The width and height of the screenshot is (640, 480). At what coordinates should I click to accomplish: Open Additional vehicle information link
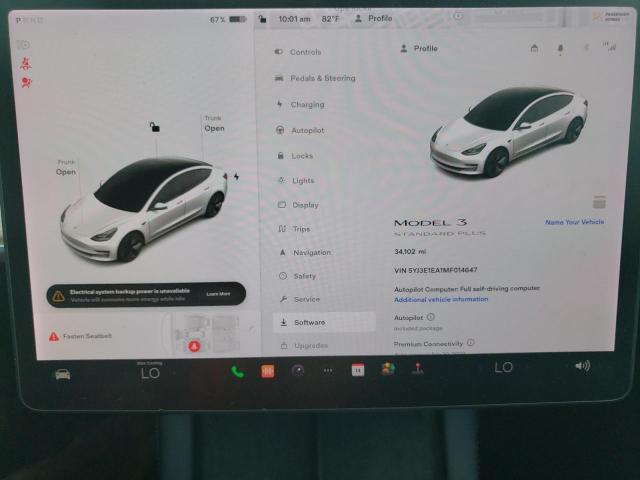(x=441, y=299)
